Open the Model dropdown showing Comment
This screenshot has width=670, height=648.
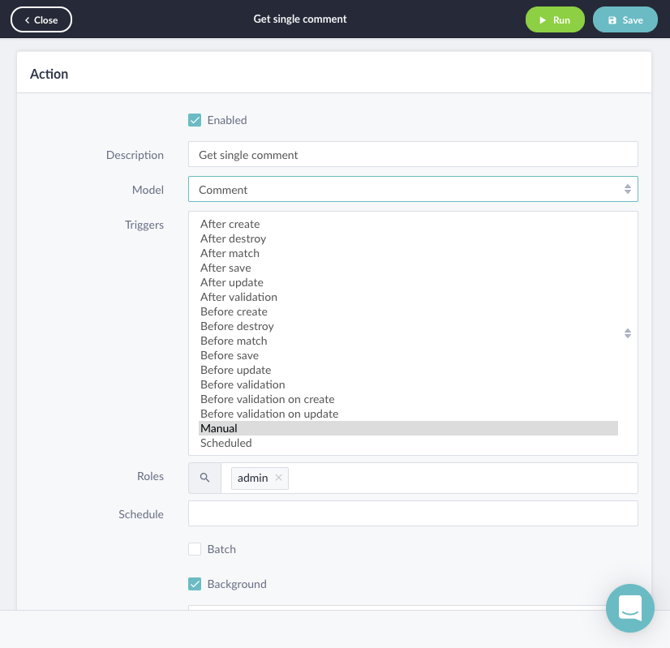(x=412, y=189)
